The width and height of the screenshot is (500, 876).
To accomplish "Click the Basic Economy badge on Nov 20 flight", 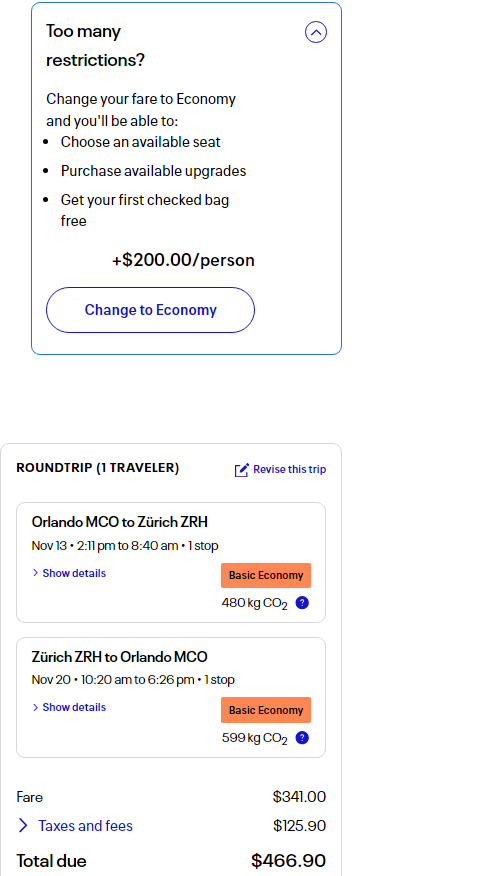I will pyautogui.click(x=266, y=710).
